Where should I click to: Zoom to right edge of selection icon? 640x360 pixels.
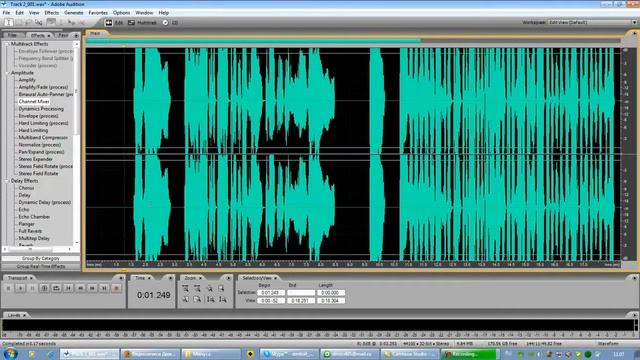[x=198, y=300]
